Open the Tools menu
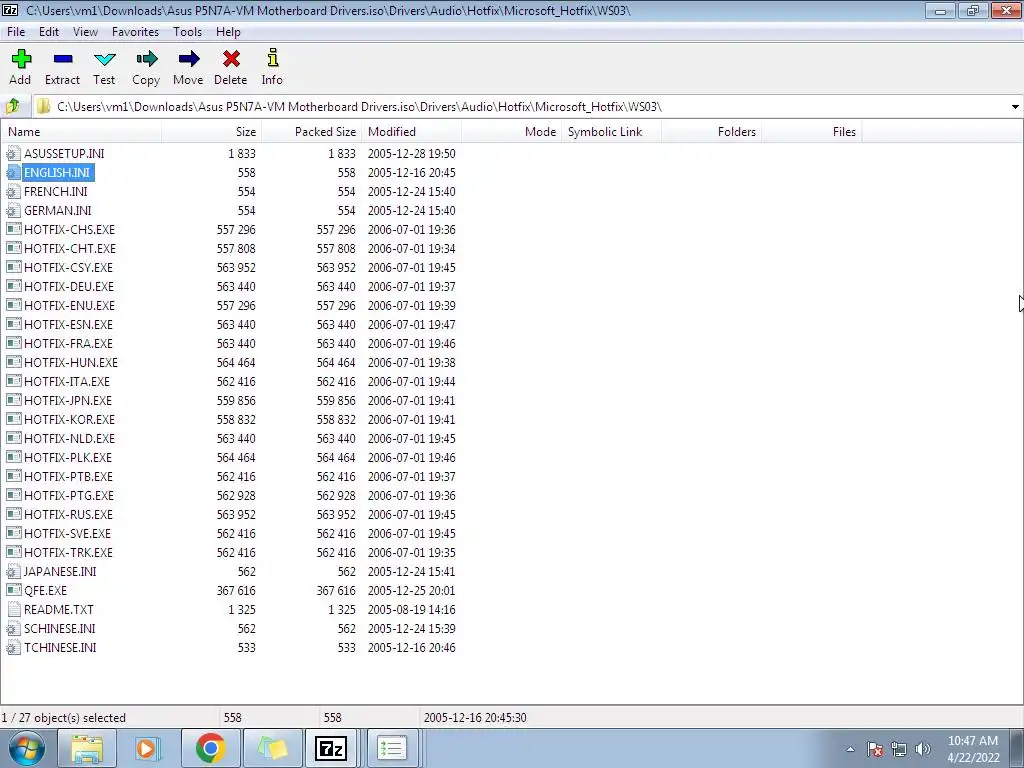 coord(187,32)
